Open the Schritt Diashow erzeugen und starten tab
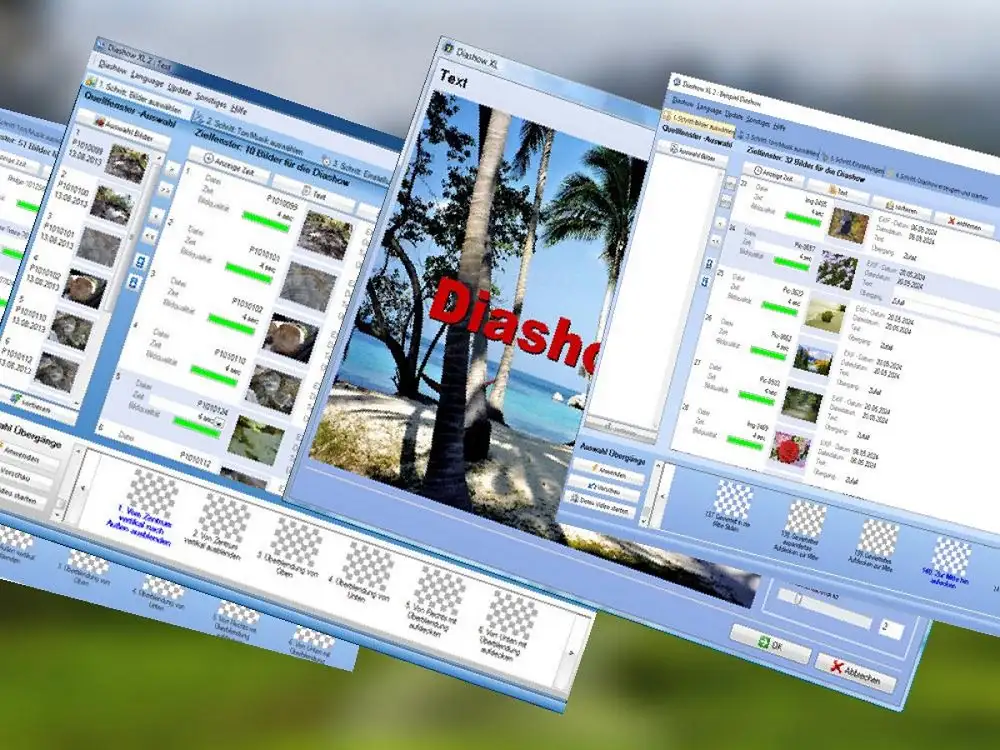Image resolution: width=1000 pixels, height=750 pixels. click(x=934, y=183)
